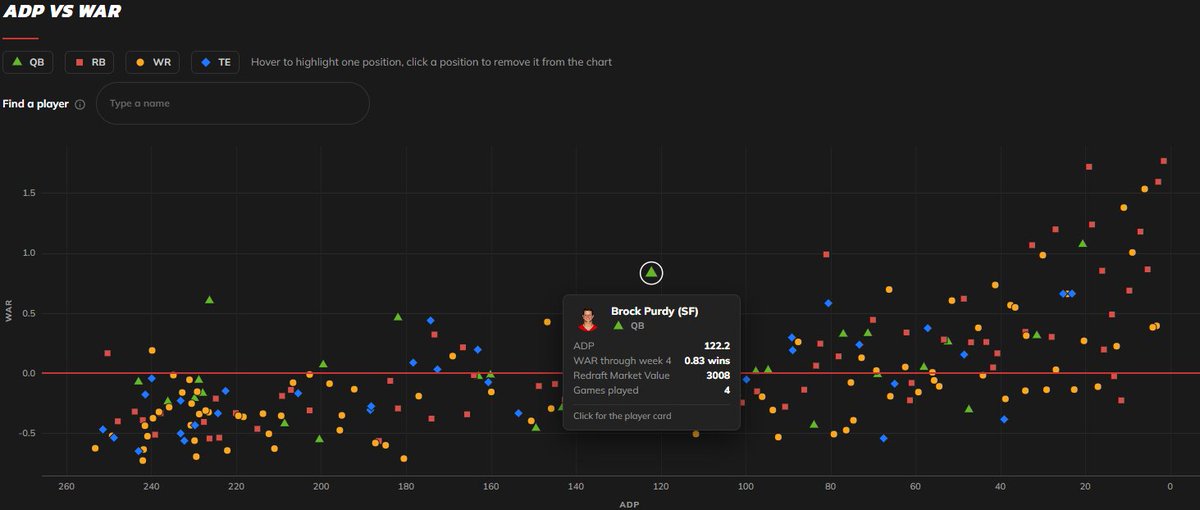Click the circled Brock Purdy QB triangle marker
The image size is (1200, 510).
(652, 272)
